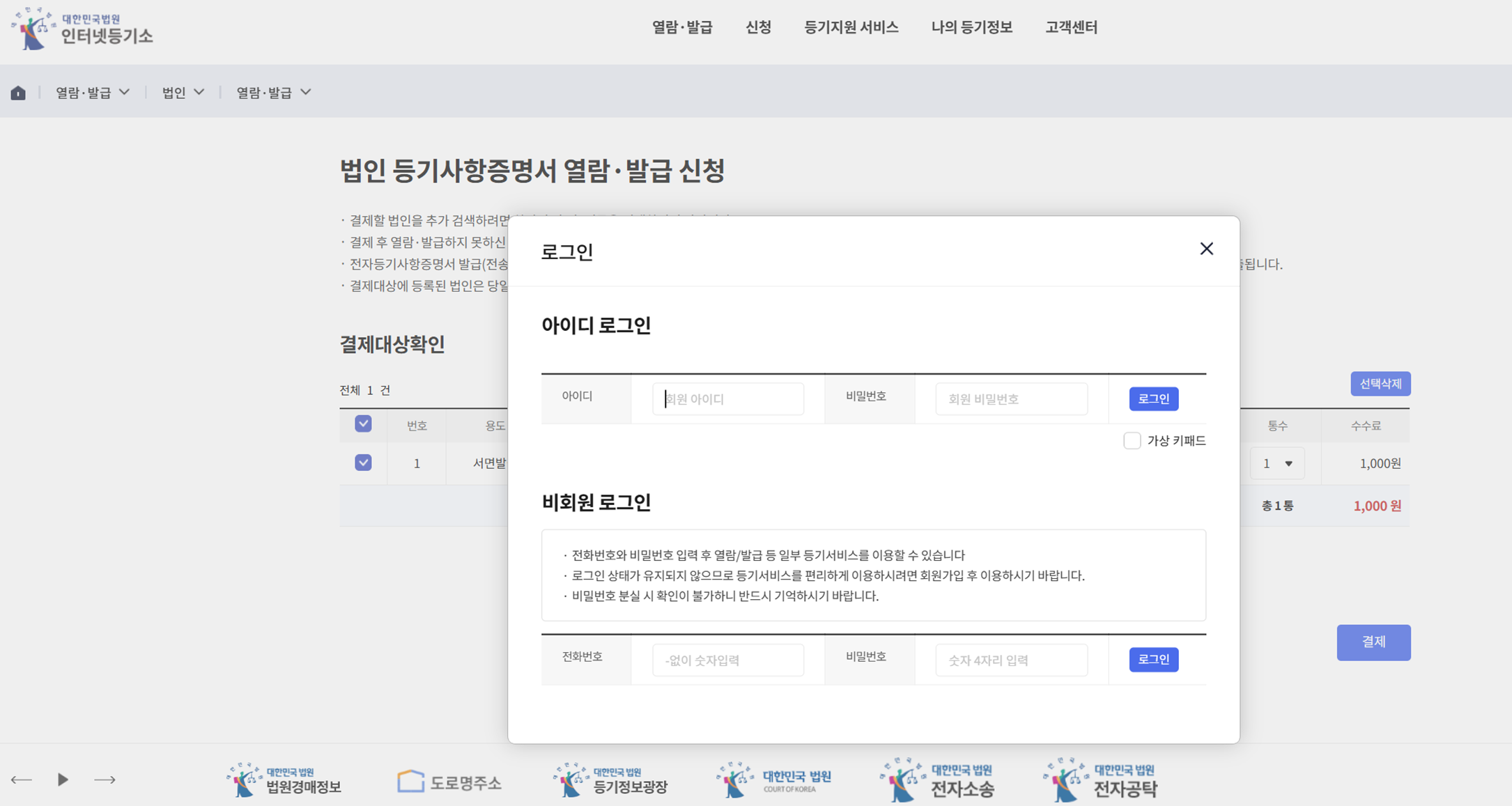Click the right arrow in footer carousel
Image resolution: width=1512 pixels, height=806 pixels.
105,780
